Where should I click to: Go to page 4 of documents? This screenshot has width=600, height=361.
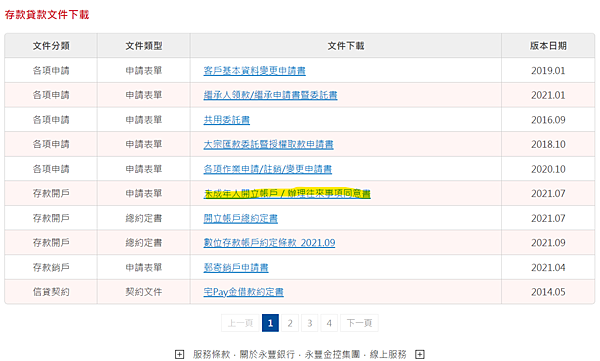click(329, 323)
